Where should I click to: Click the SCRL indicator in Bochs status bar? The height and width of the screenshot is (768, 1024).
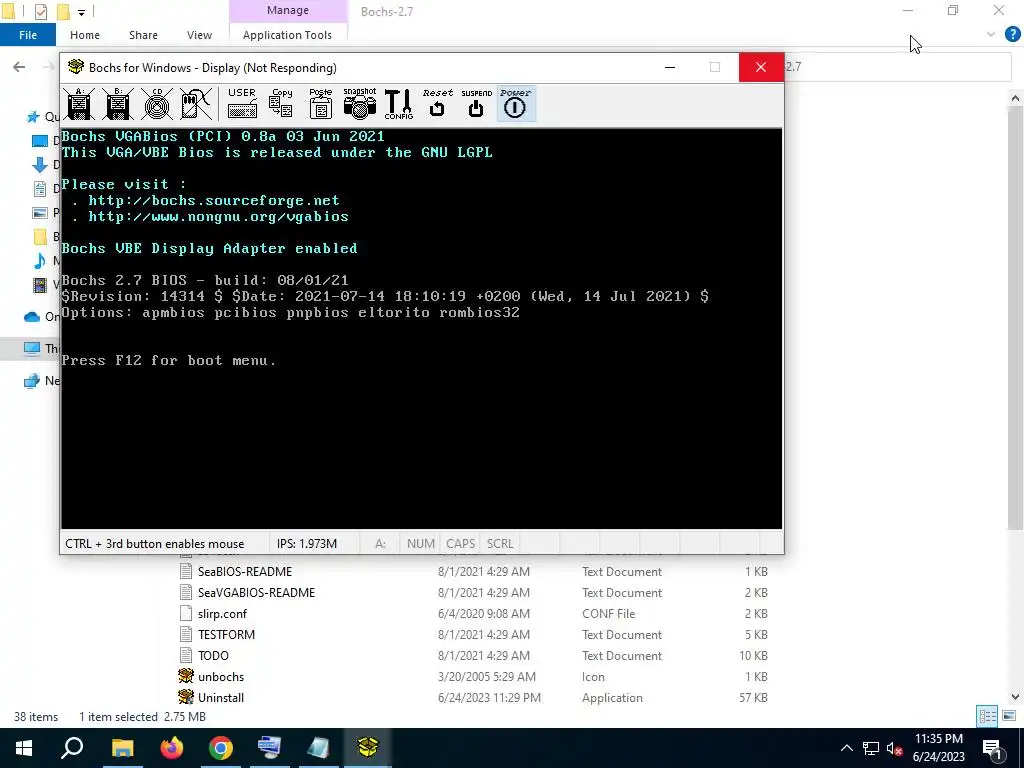pos(500,543)
